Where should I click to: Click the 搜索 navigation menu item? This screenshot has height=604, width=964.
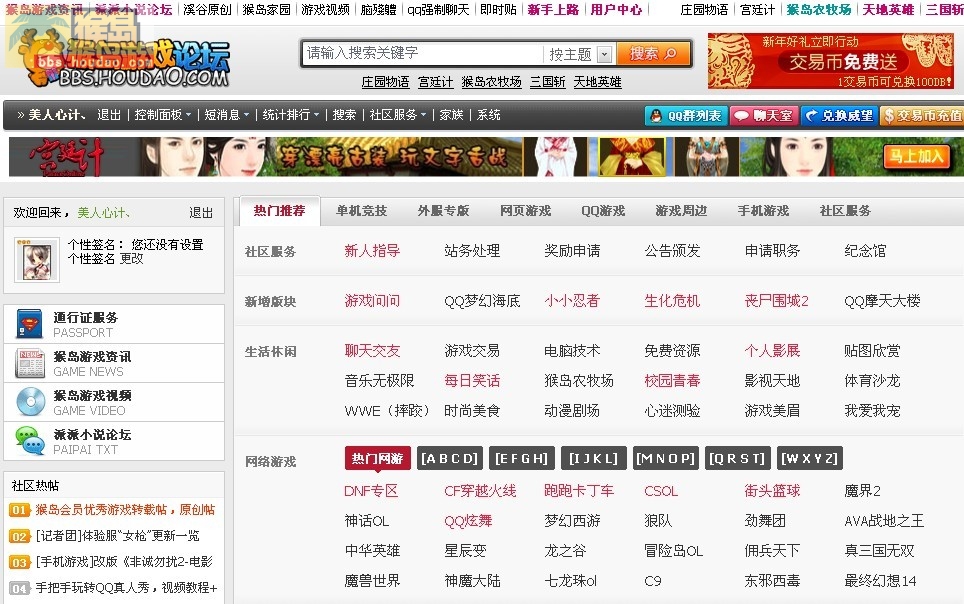(344, 115)
